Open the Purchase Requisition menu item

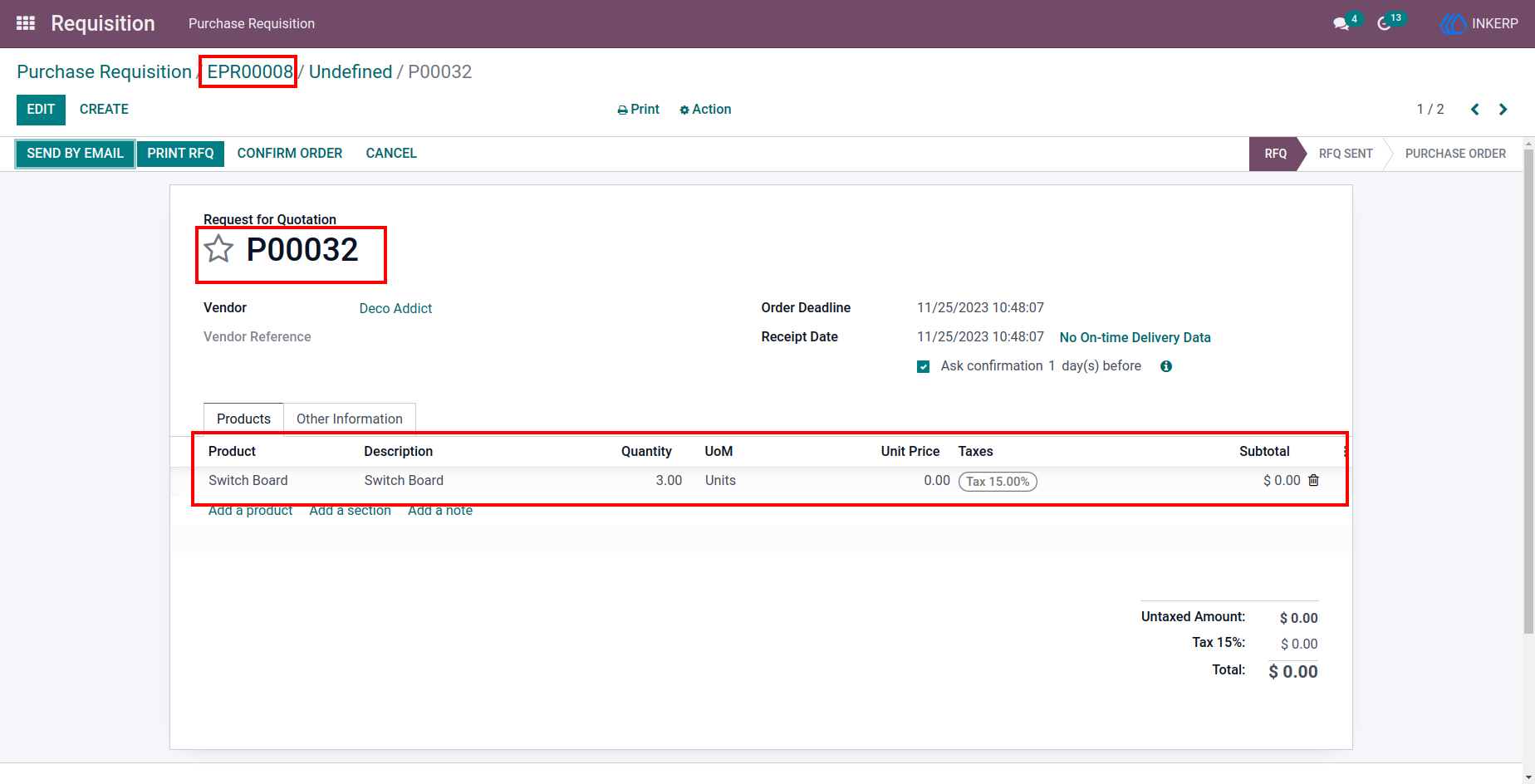point(252,23)
